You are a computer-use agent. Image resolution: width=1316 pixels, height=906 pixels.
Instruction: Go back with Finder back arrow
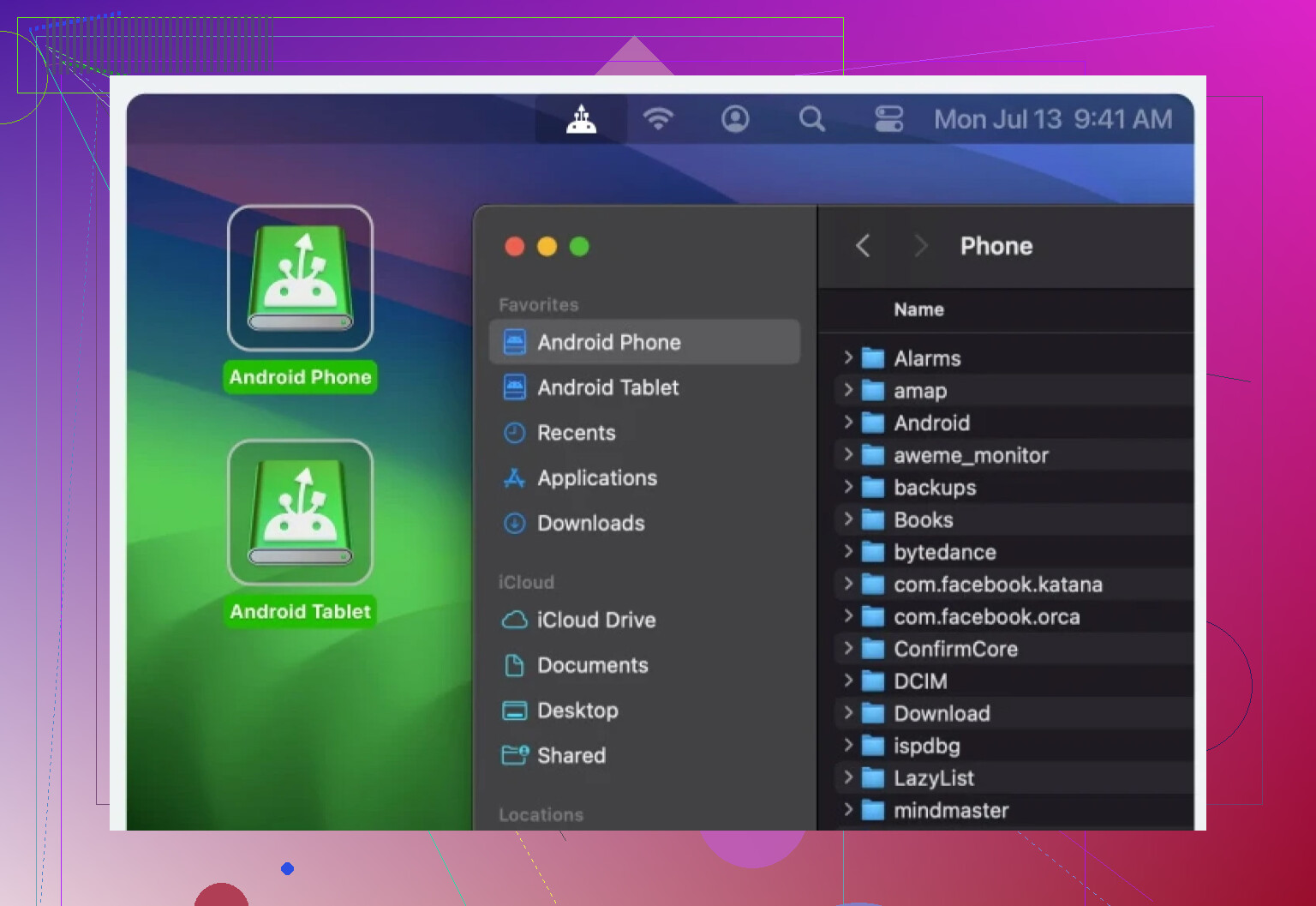[x=863, y=246]
